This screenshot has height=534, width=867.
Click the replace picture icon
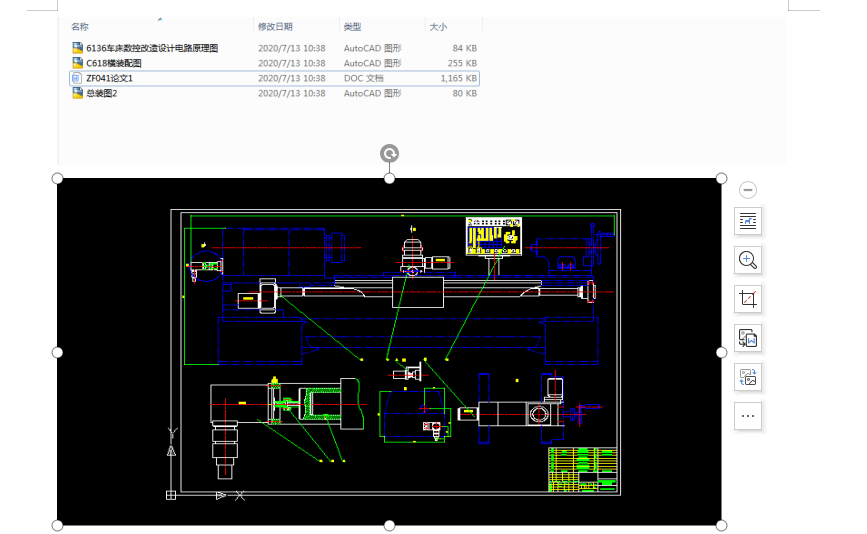click(748, 377)
